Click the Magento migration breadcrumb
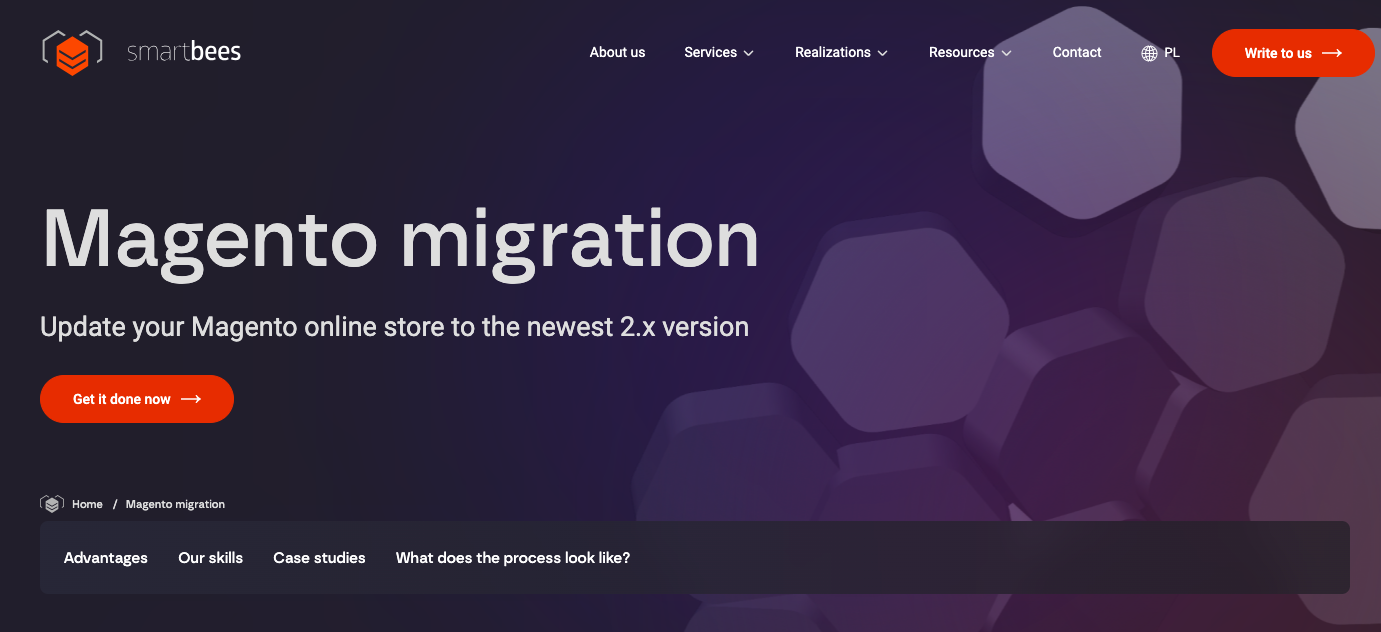This screenshot has width=1381, height=632. 175,504
